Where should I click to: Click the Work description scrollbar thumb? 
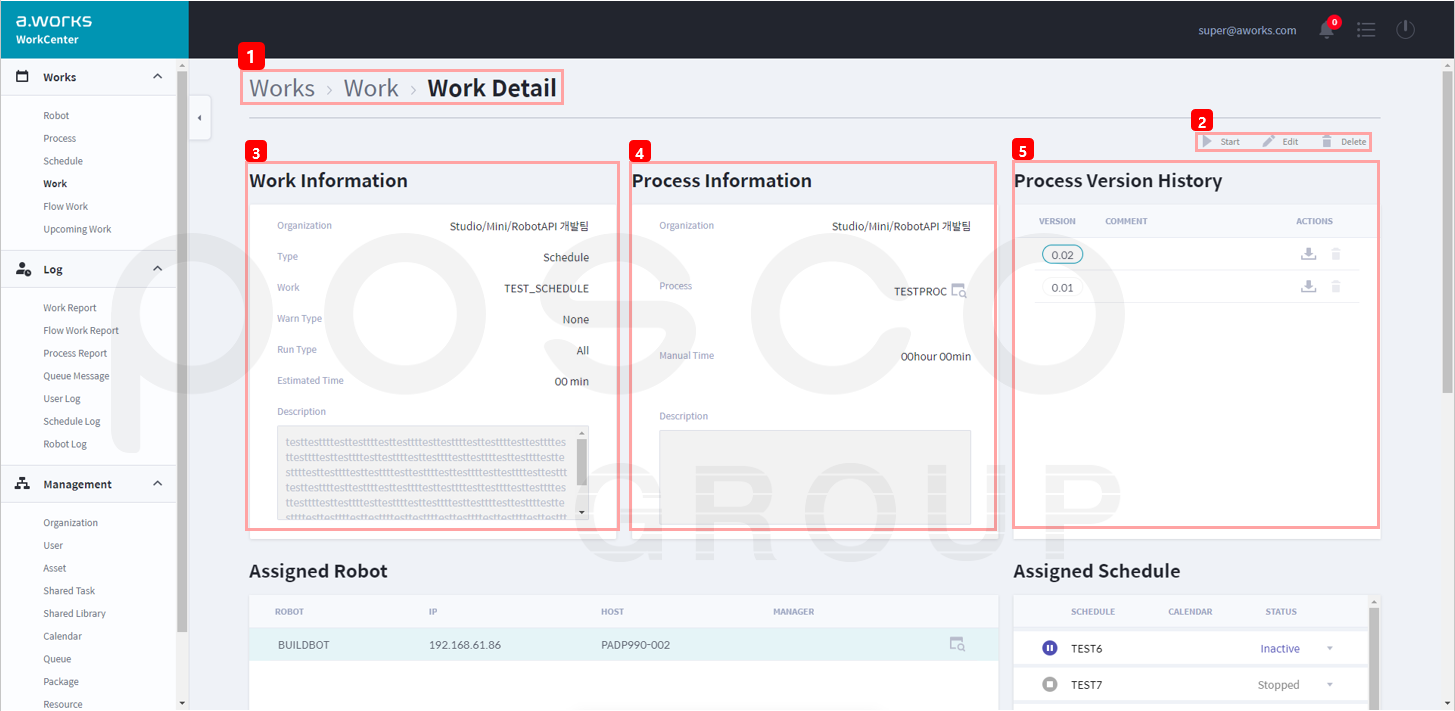coord(582,462)
